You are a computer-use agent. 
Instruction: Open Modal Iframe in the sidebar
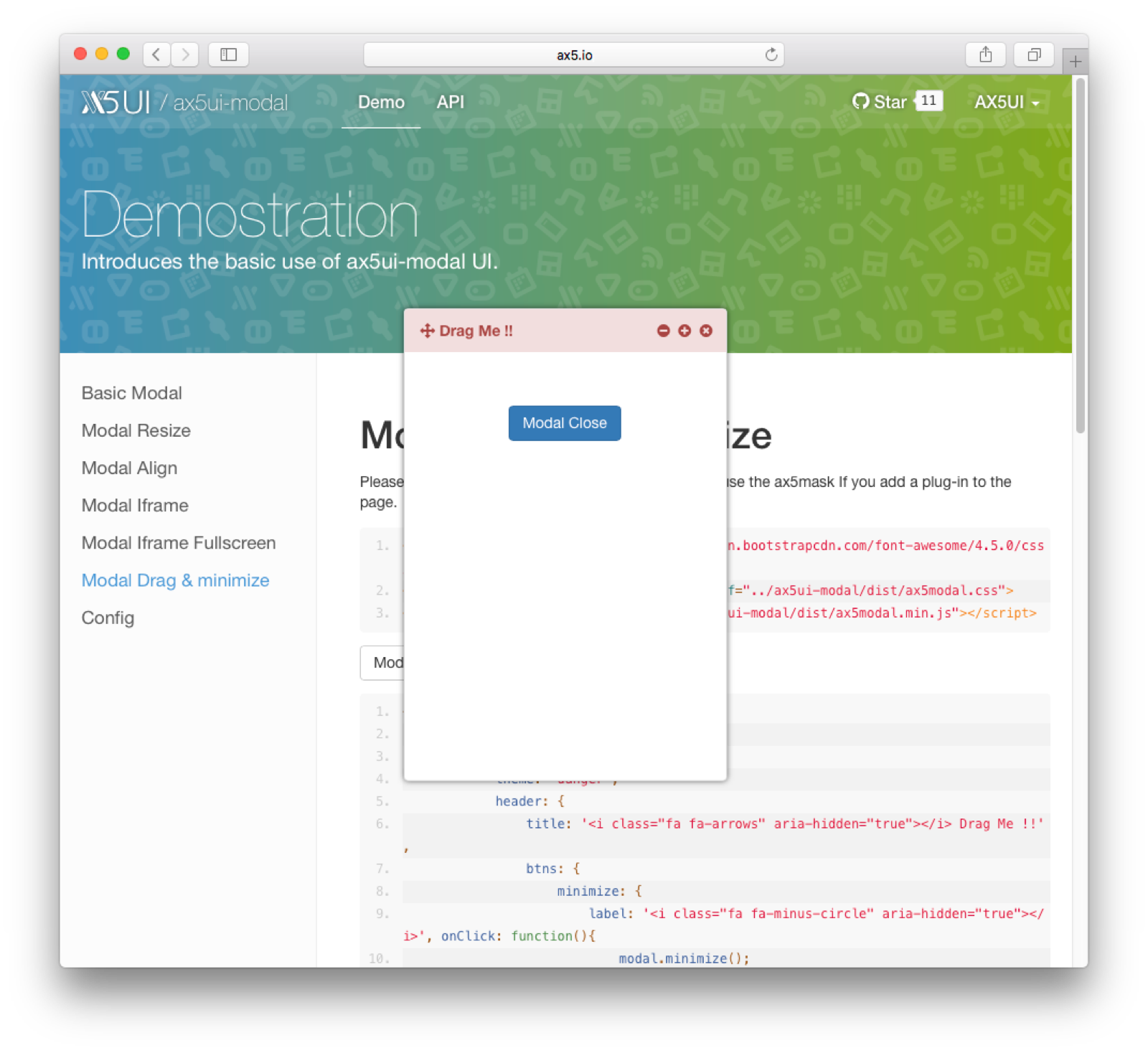pos(135,505)
